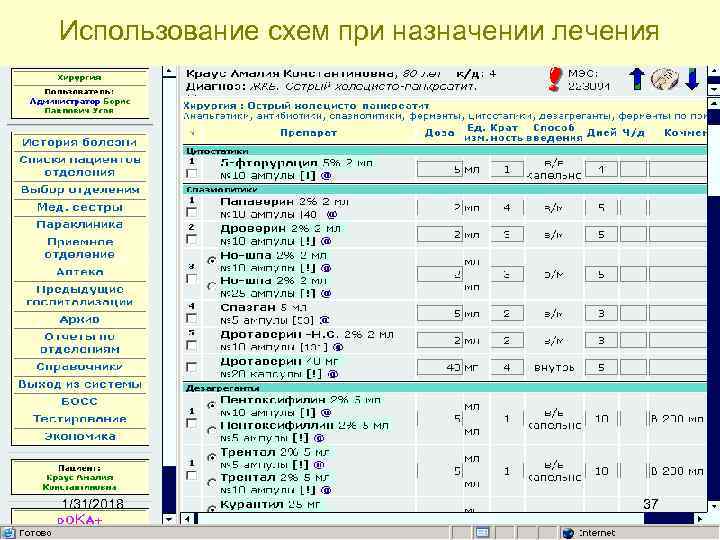Open Отчеты по отделениям link
The height and width of the screenshot is (540, 720).
click(x=79, y=343)
